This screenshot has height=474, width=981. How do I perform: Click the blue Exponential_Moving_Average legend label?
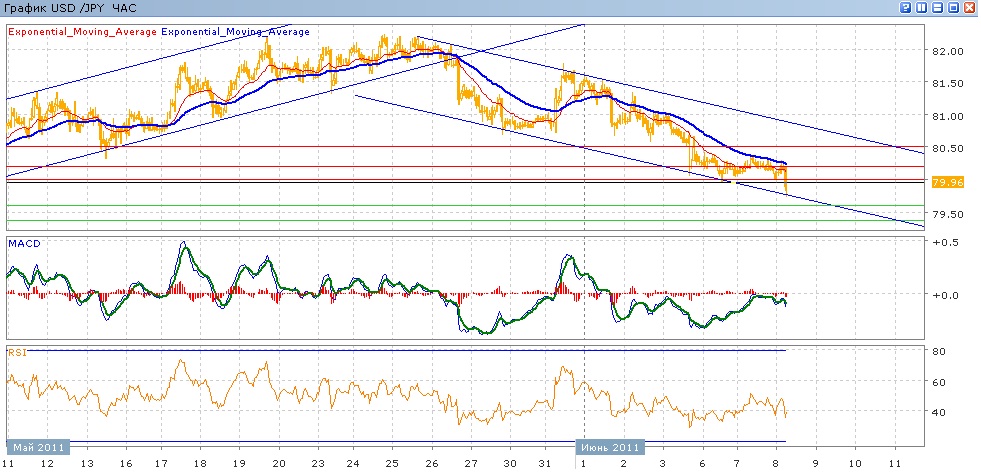coord(235,32)
